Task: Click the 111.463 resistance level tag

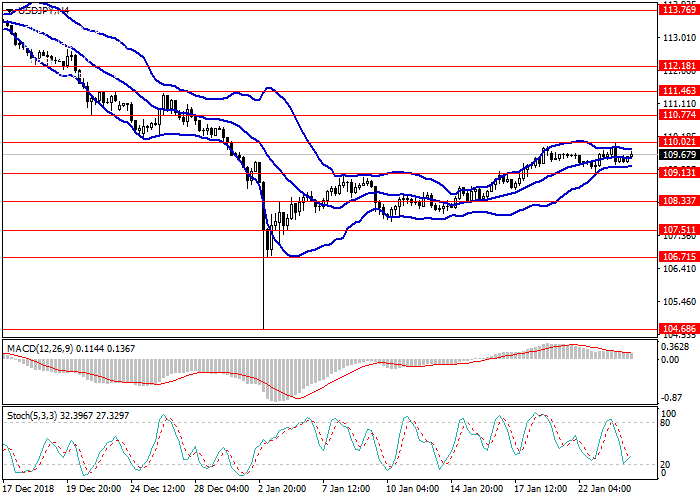Action: coord(679,91)
